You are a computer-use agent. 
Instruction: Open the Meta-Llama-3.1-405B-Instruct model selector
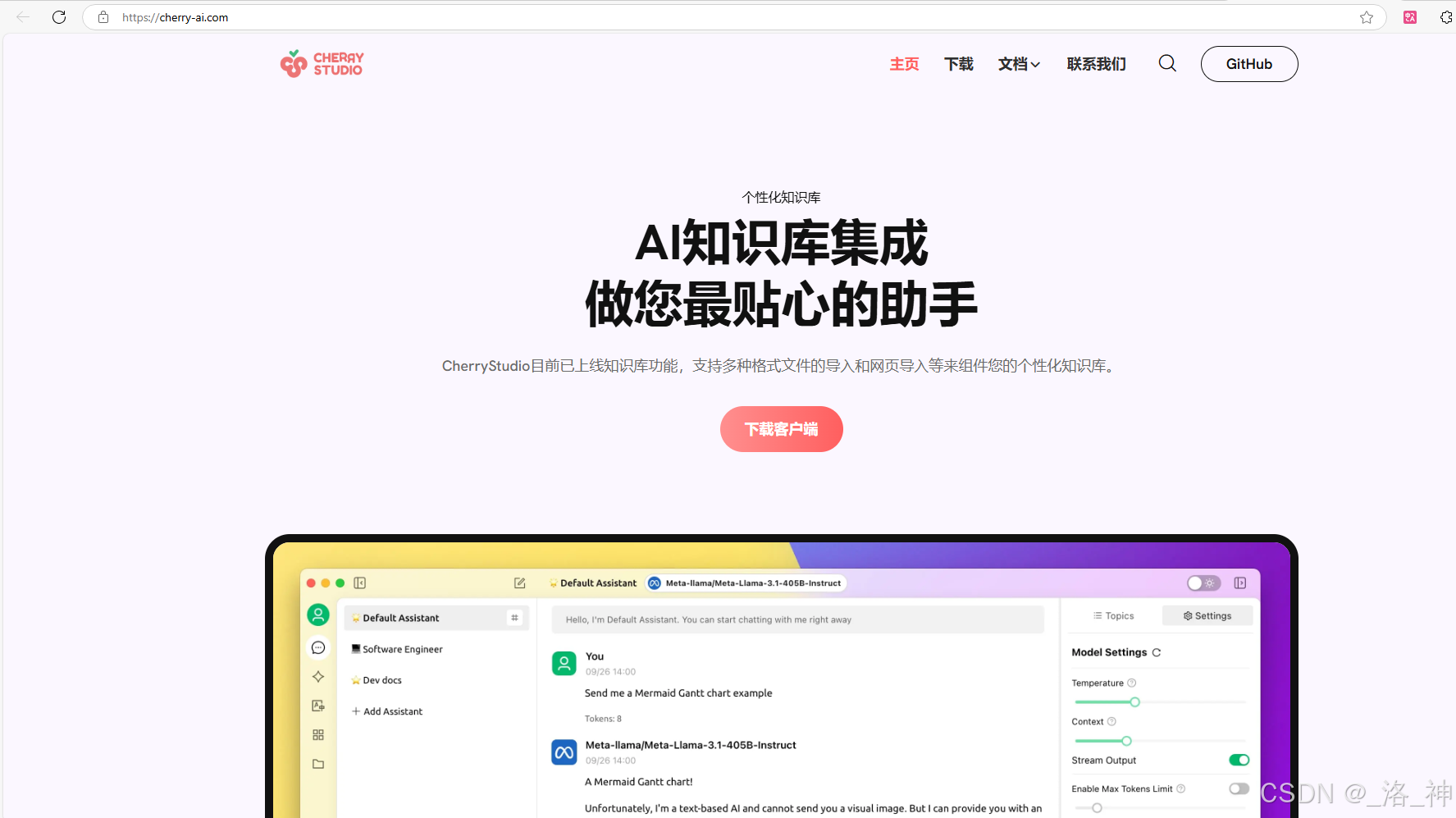(745, 583)
